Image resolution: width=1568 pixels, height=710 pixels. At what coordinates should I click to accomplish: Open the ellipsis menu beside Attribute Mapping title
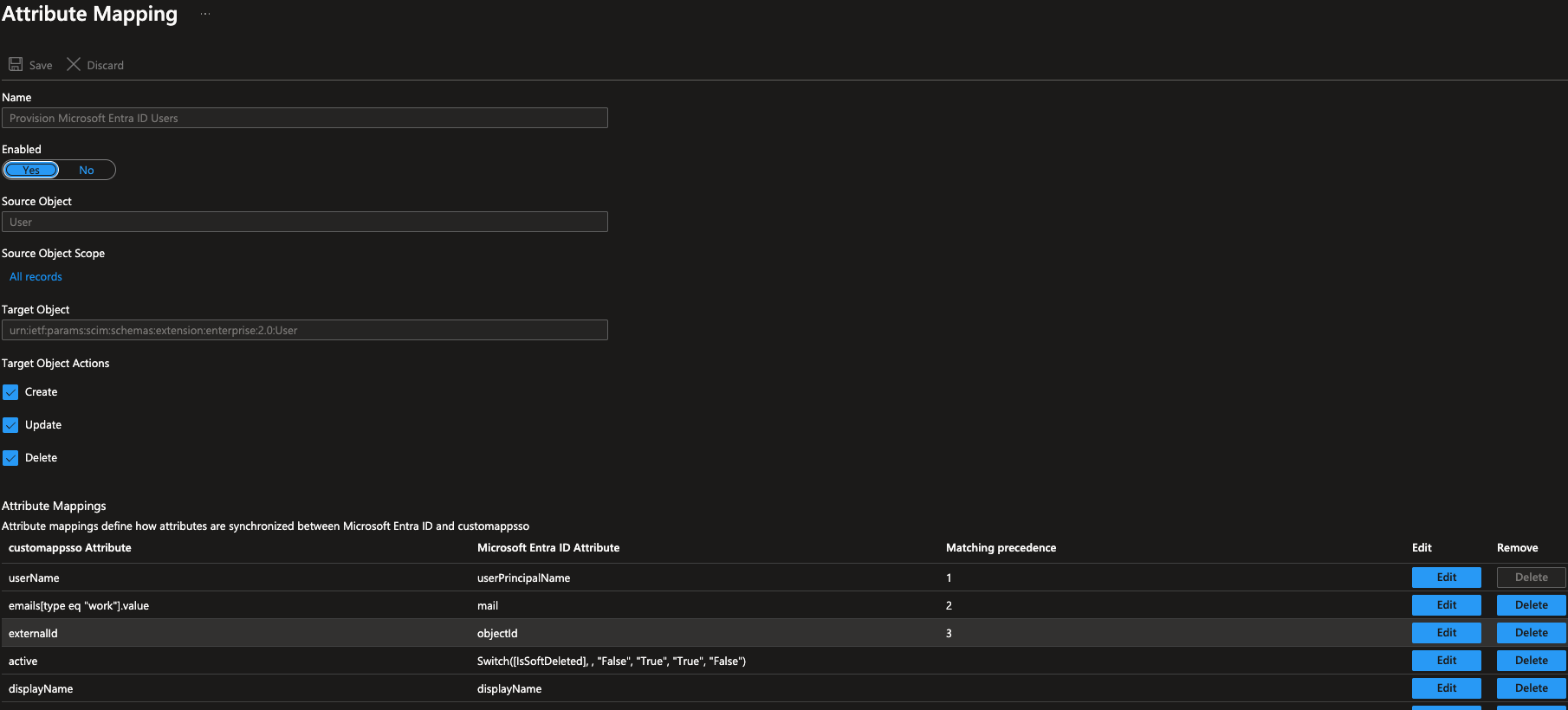tap(205, 14)
